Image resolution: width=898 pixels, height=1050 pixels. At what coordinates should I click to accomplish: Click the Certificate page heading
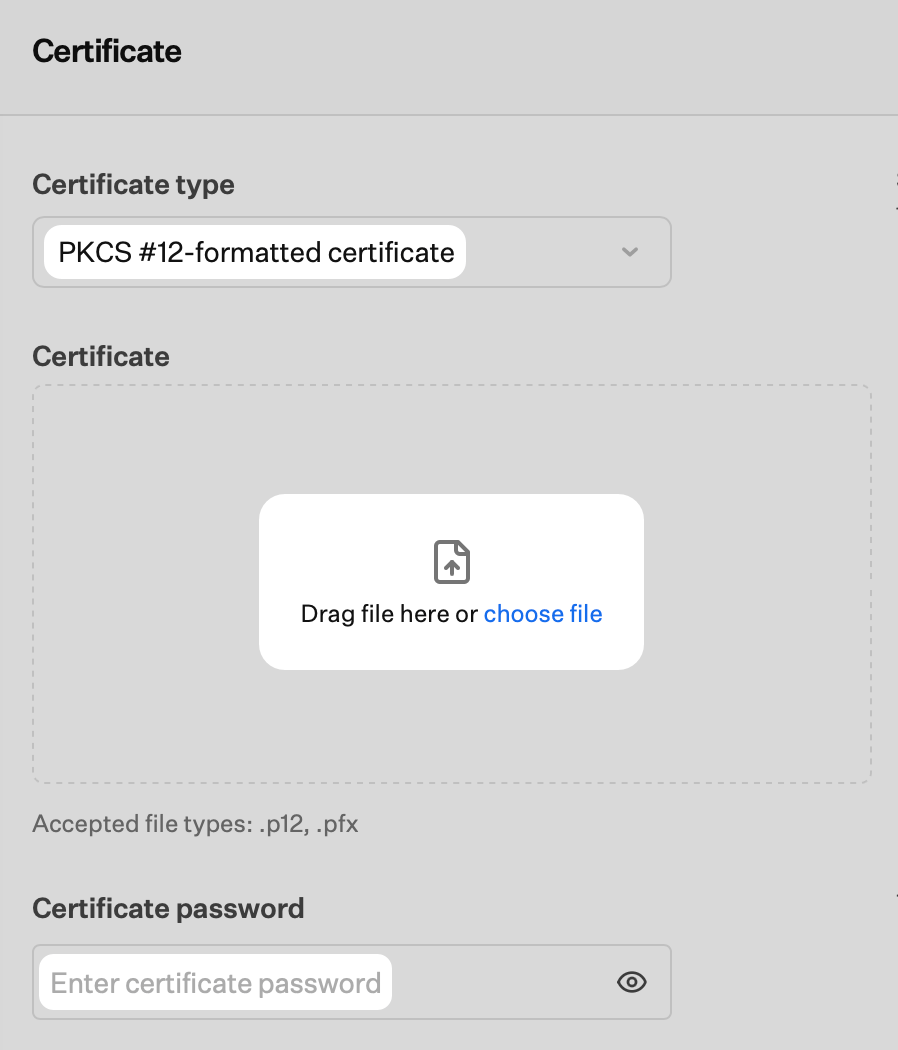click(107, 52)
